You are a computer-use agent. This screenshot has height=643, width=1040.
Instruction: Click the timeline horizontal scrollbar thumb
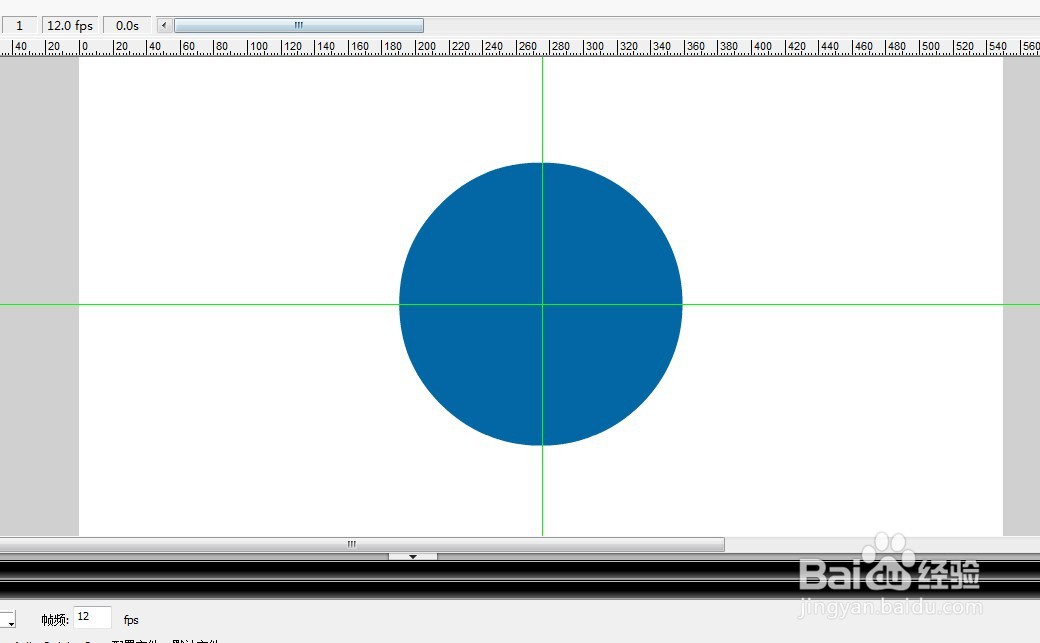(x=298, y=26)
